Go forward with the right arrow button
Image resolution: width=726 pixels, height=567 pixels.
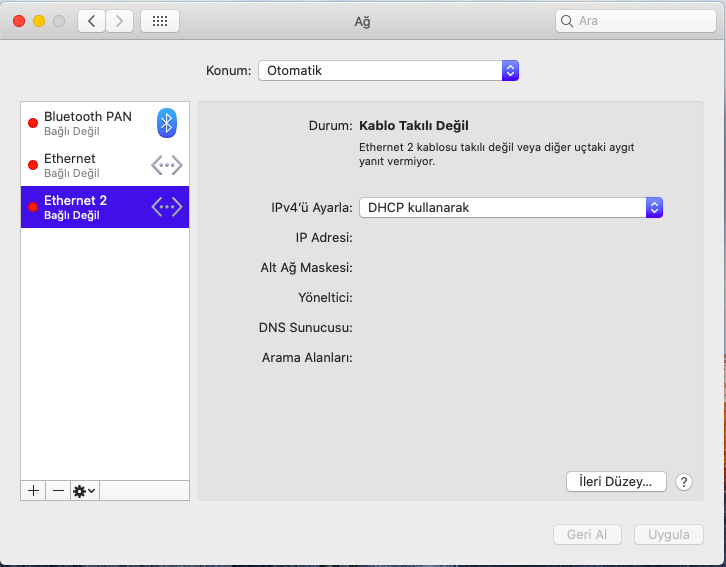pos(120,21)
